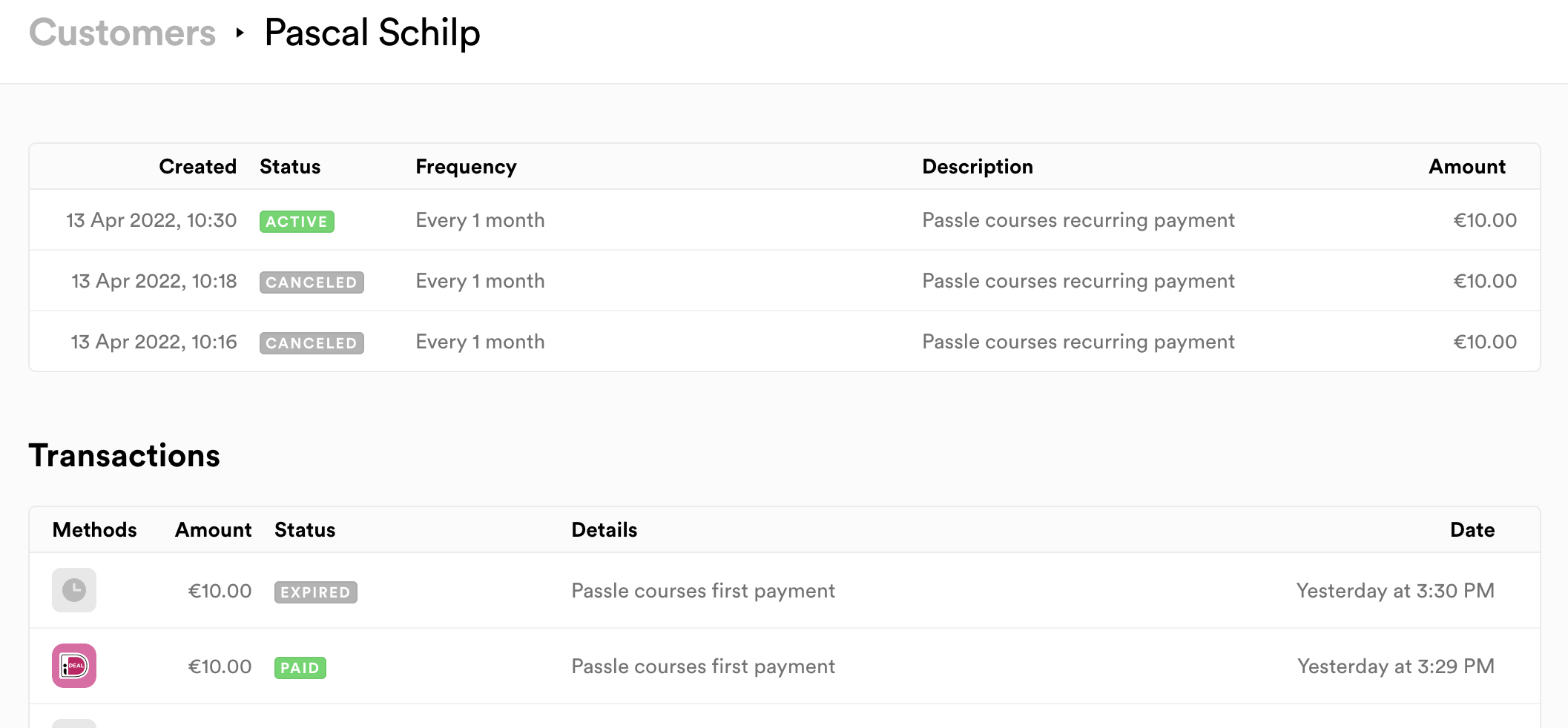Open subscription created 13 Apr 2022, 10:18
The width and height of the screenshot is (1568, 728).
(785, 281)
